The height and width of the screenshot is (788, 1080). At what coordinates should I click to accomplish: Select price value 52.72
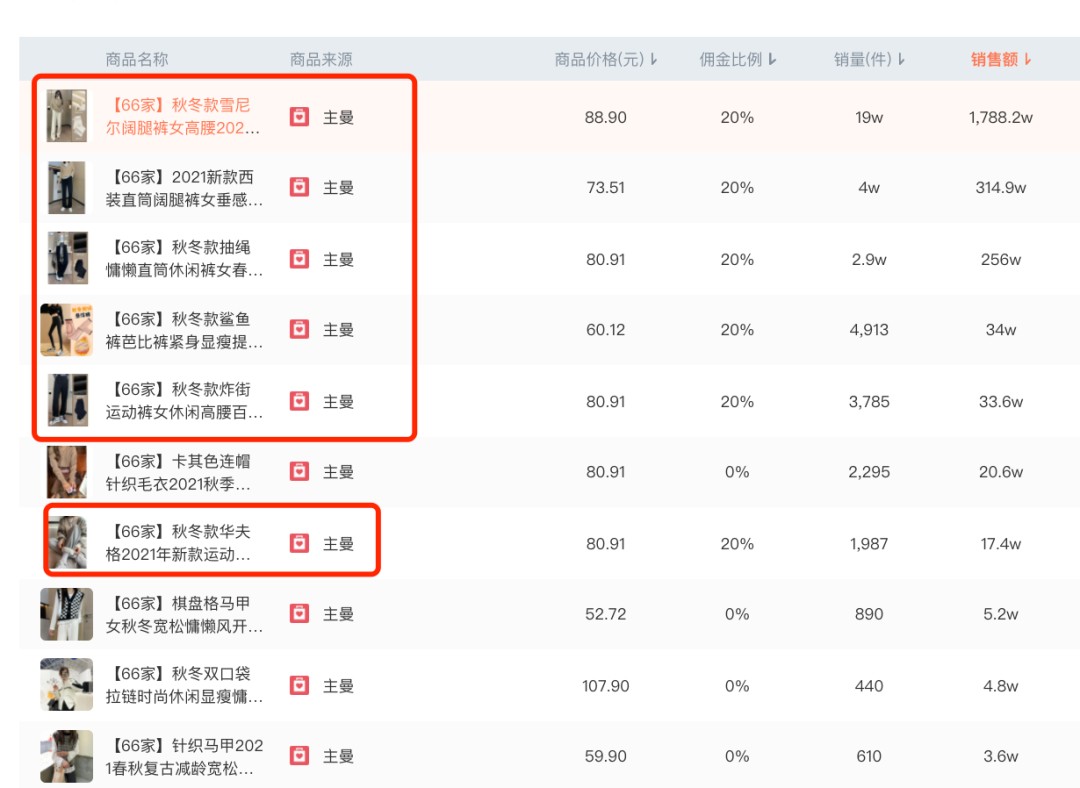(x=605, y=614)
